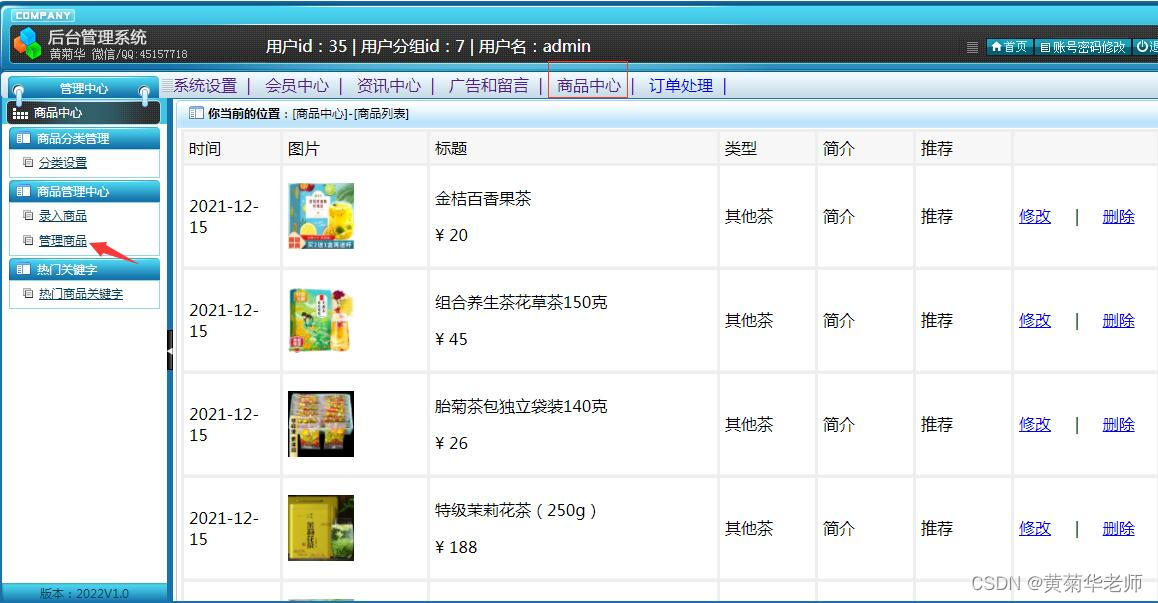The width and height of the screenshot is (1158, 603).
Task: Click panel icon beside 热门关键字
Action: 23,270
